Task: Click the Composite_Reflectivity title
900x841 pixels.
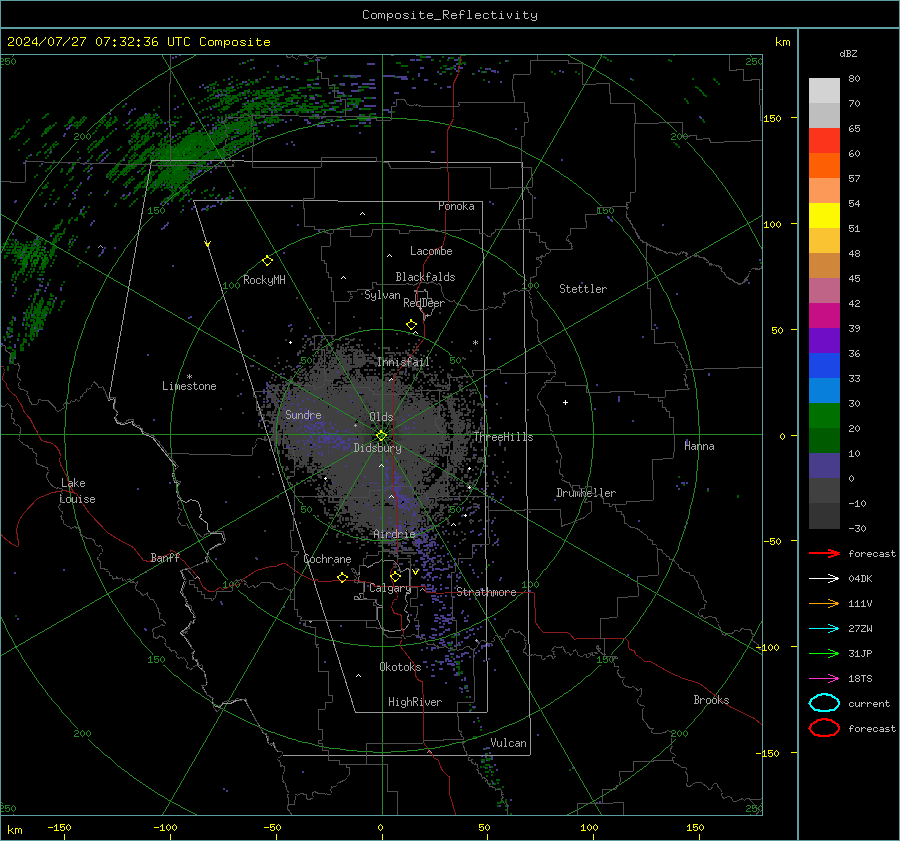Action: [450, 15]
